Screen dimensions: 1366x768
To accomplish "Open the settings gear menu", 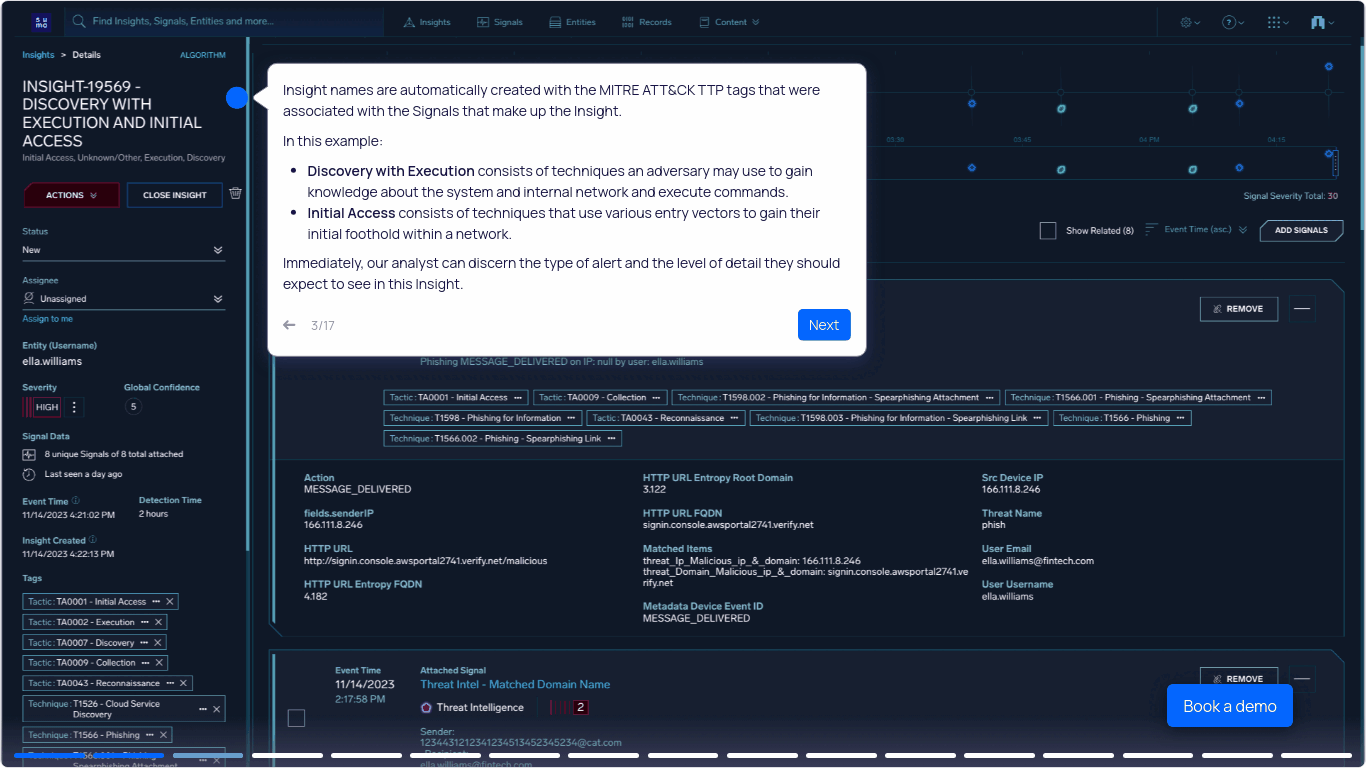I will coord(1189,22).
